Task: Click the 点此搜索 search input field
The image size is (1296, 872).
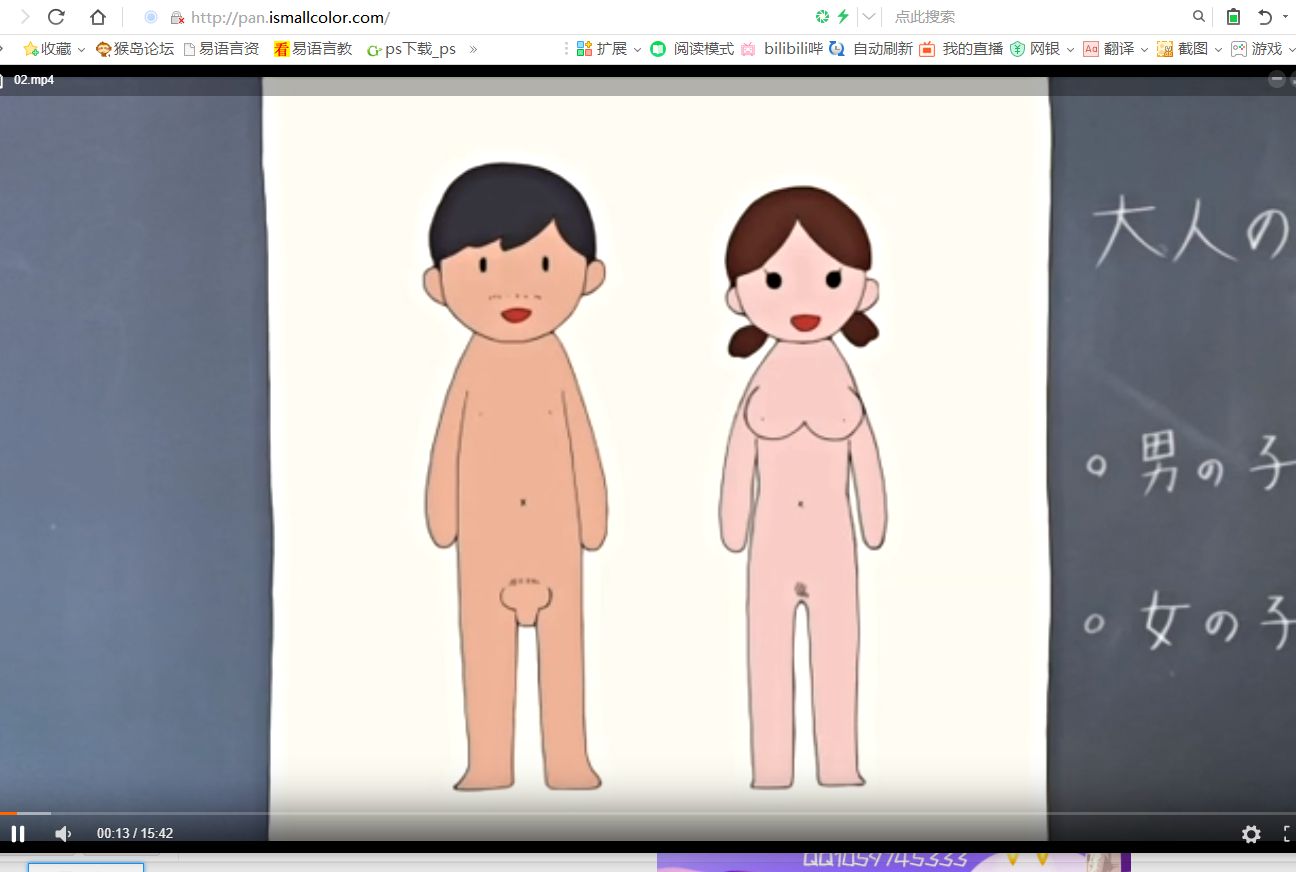Action: [x=1030, y=17]
